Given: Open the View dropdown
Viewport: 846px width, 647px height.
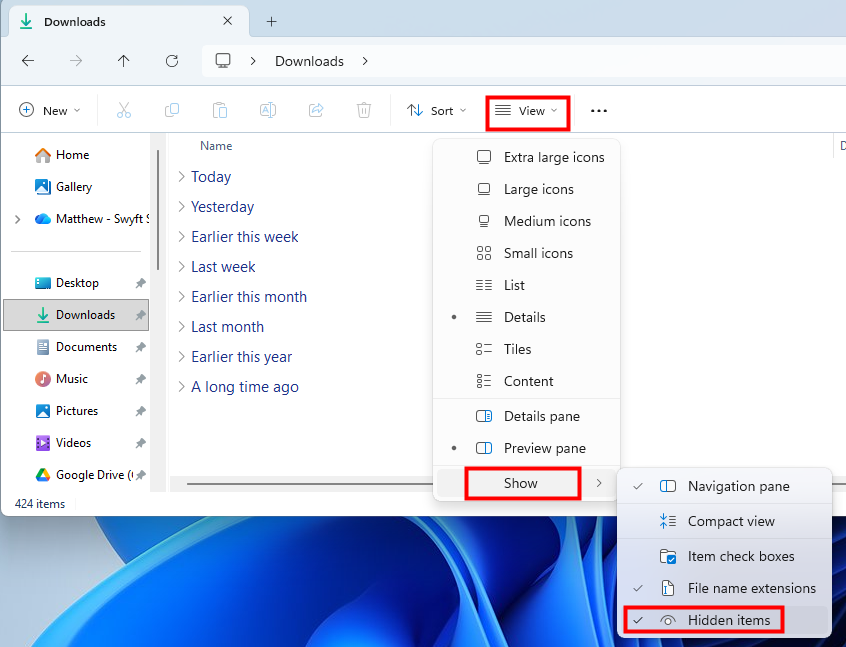Looking at the screenshot, I should 527,111.
